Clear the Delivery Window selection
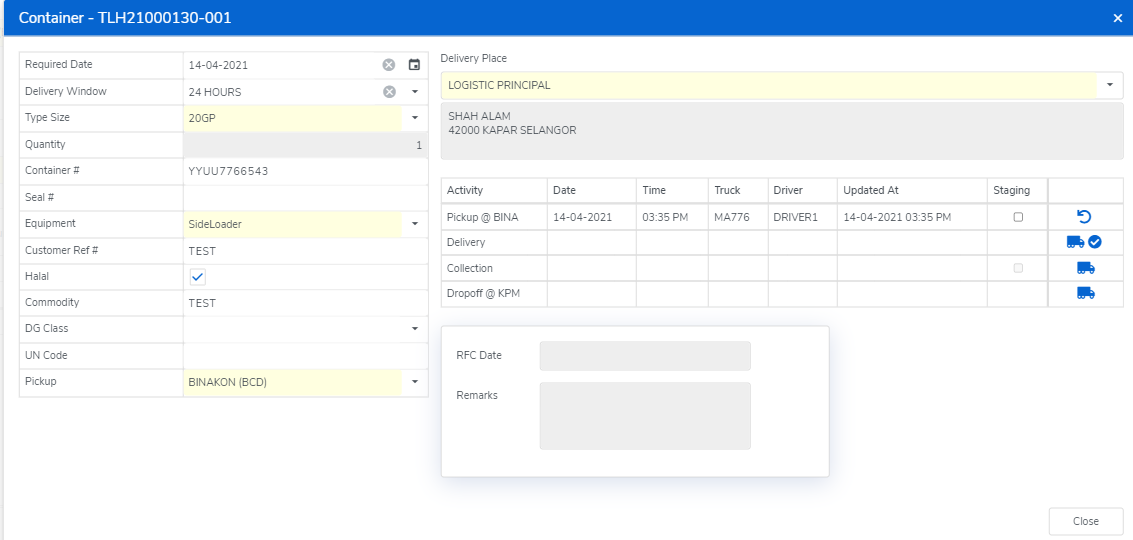1133x540 pixels. pos(389,92)
